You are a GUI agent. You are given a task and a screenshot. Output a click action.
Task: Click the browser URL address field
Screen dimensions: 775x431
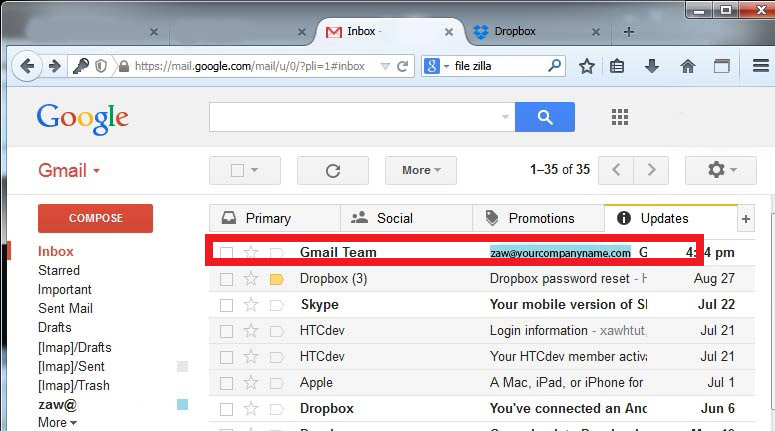[250, 66]
